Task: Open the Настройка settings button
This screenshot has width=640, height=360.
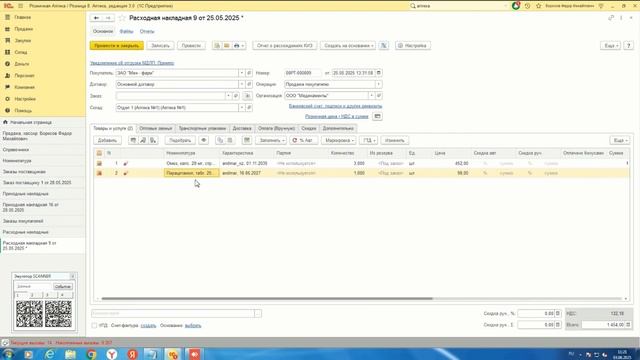Action: coord(412,46)
